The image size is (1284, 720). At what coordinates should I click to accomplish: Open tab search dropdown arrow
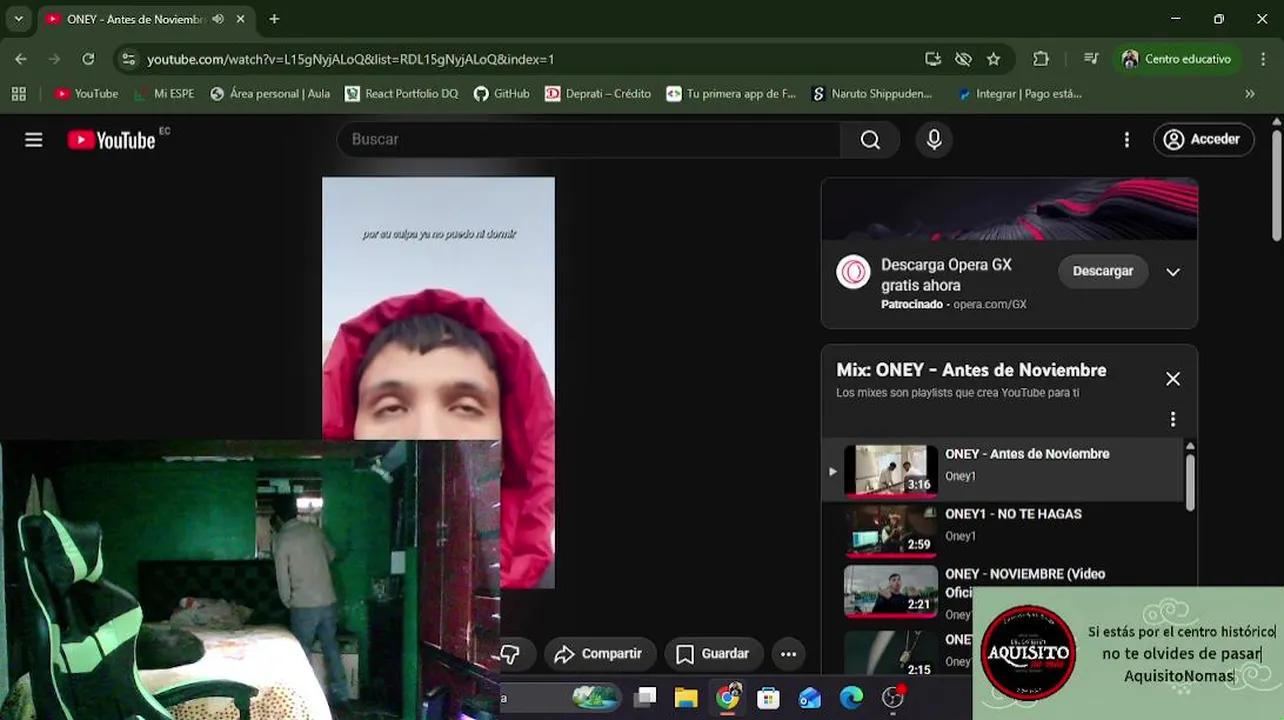coord(18,19)
